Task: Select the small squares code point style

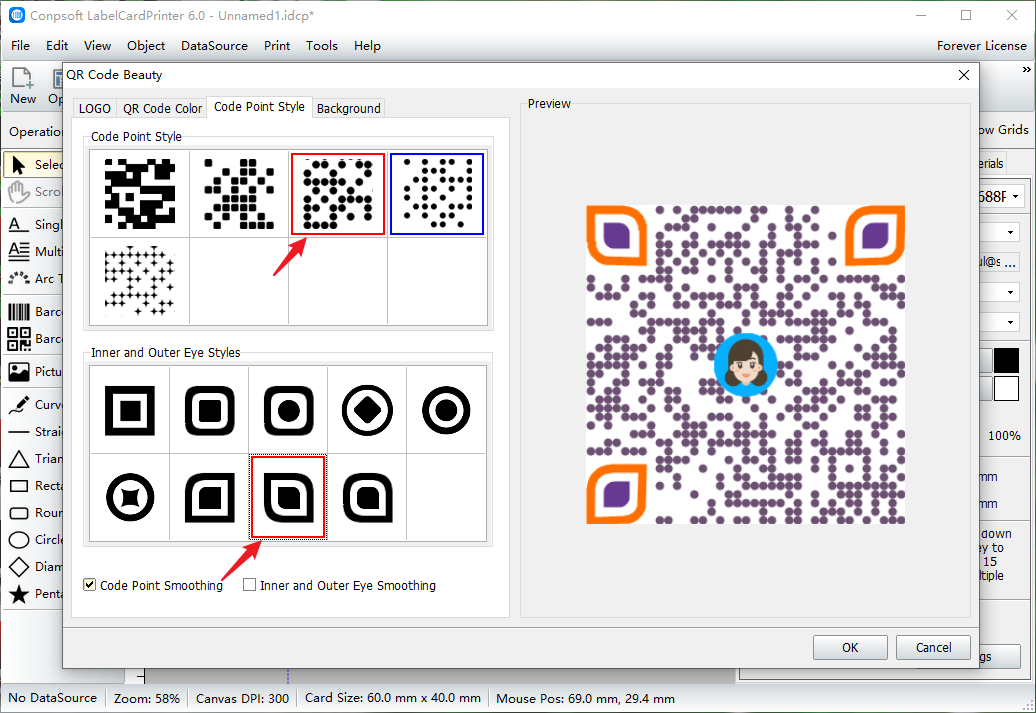Action: (x=239, y=194)
